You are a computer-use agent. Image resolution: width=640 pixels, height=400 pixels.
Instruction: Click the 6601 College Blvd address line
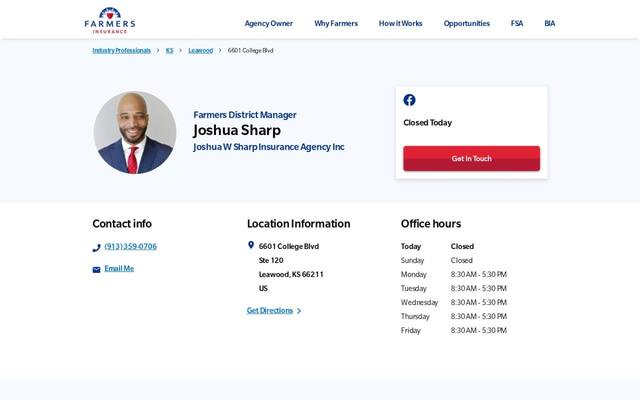coord(289,247)
